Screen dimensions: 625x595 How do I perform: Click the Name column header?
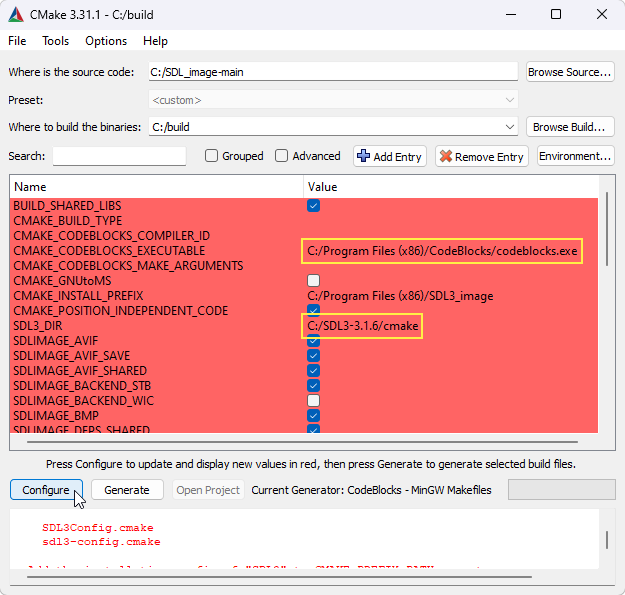[156, 187]
